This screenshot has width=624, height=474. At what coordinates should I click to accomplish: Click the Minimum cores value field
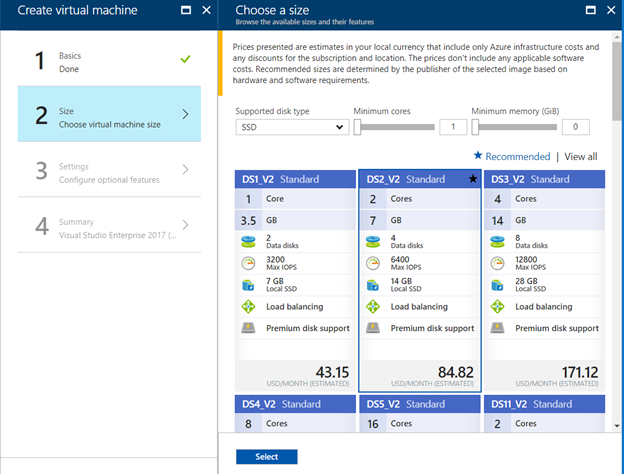pyautogui.click(x=454, y=127)
